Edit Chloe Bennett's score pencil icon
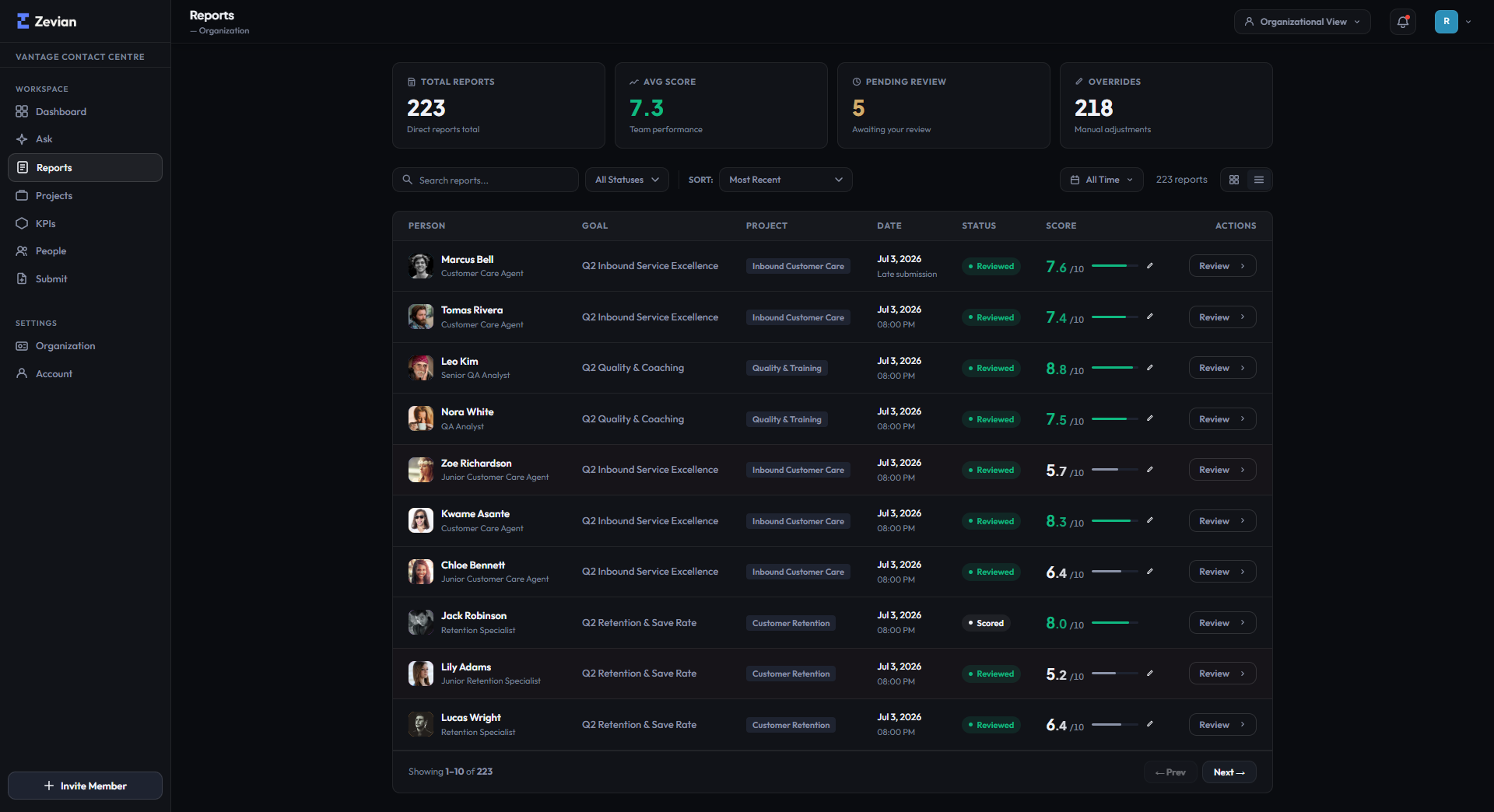The image size is (1494, 812). 1150,572
